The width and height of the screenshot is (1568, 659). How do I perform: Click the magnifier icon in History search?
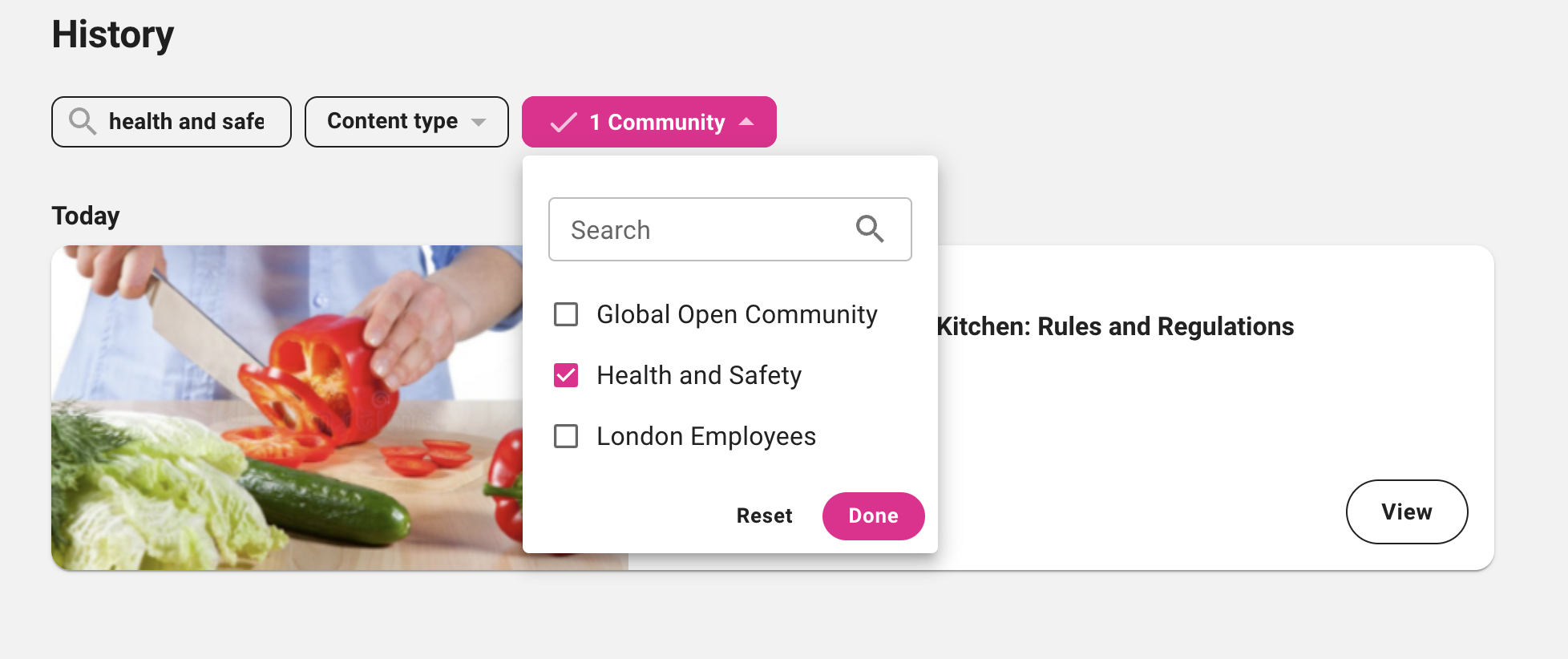point(83,122)
